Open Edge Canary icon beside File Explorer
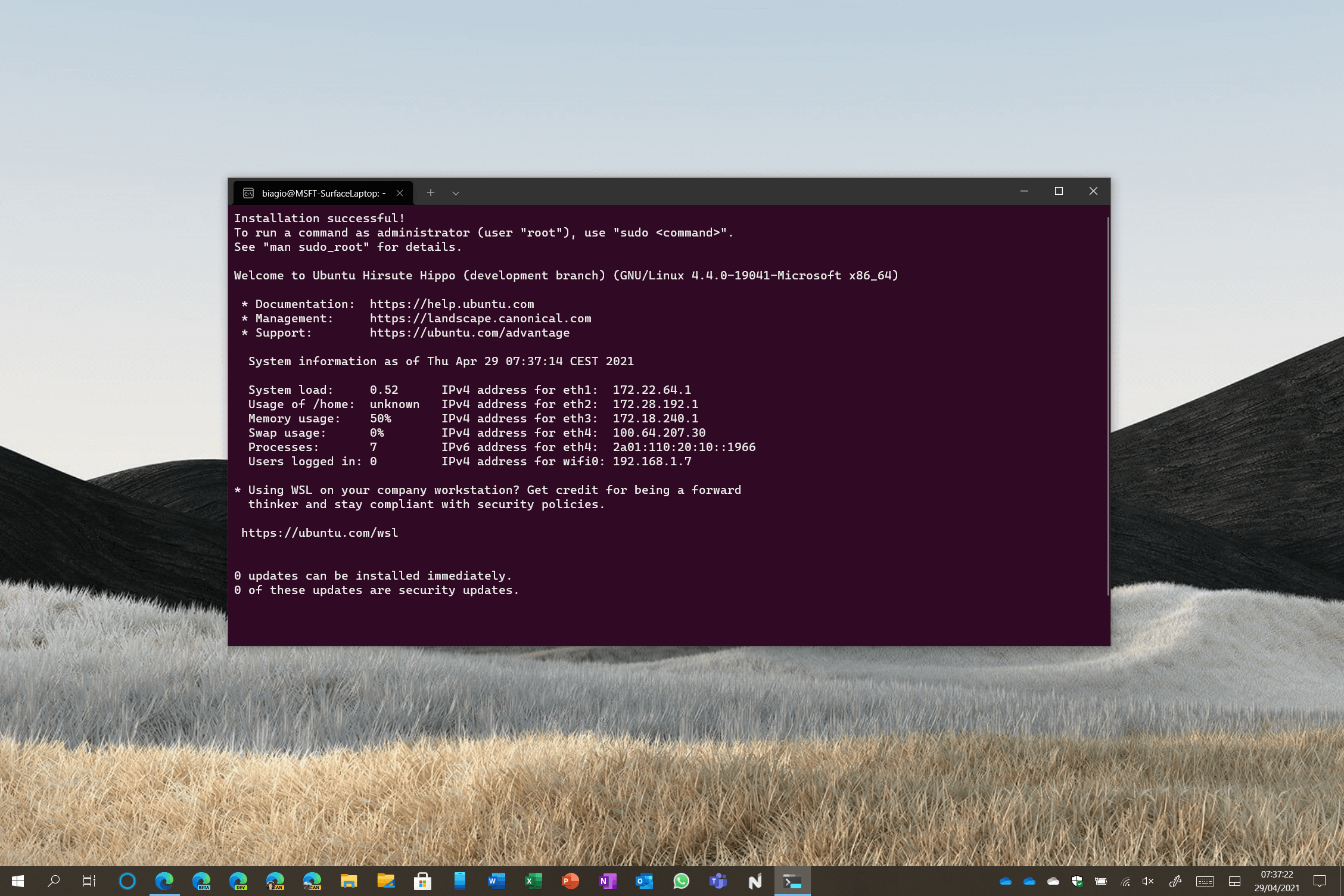Viewport: 1344px width, 896px height. tap(312, 881)
